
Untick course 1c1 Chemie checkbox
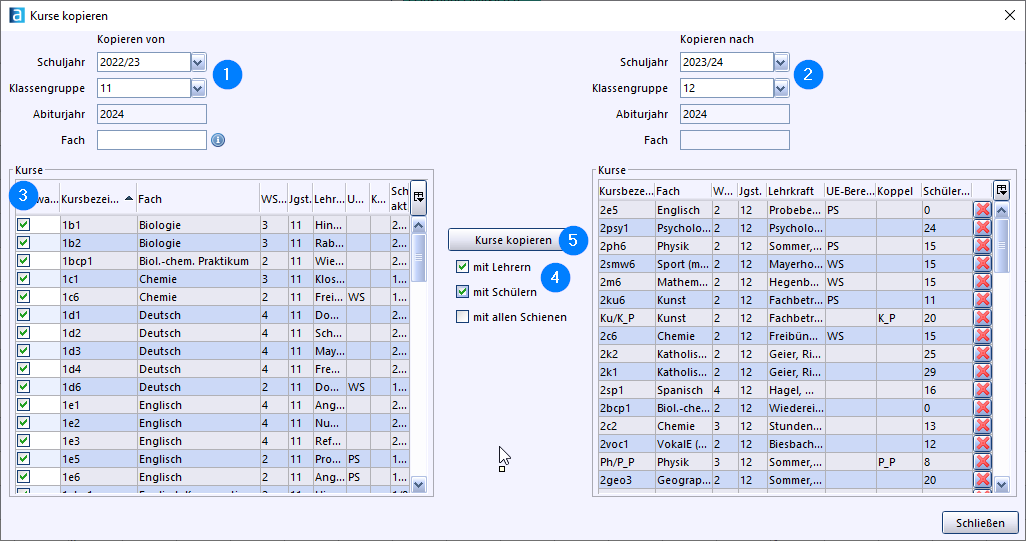click(24, 279)
